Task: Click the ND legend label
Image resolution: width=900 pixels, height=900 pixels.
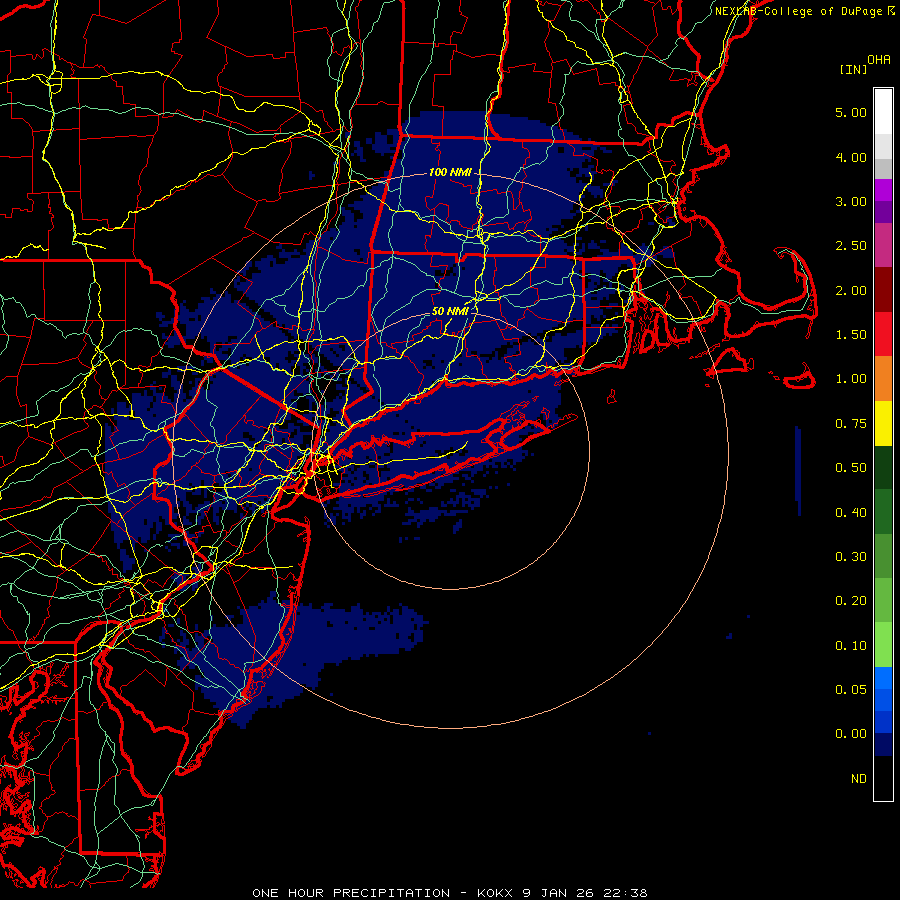Action: click(859, 779)
